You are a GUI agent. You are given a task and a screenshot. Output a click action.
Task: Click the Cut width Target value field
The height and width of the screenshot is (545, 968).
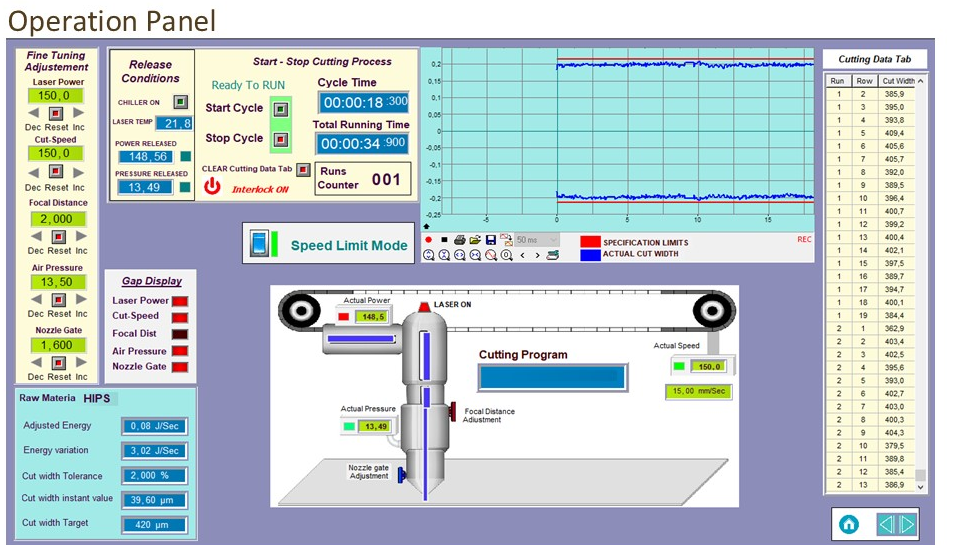155,525
